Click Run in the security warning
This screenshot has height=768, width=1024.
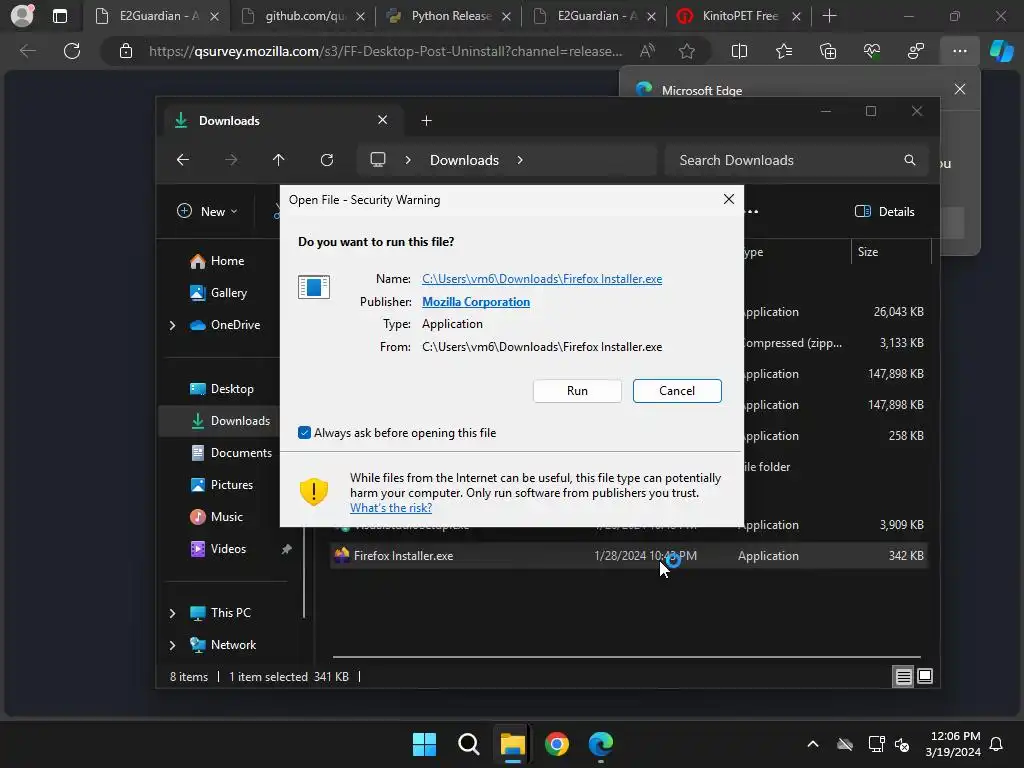point(577,391)
